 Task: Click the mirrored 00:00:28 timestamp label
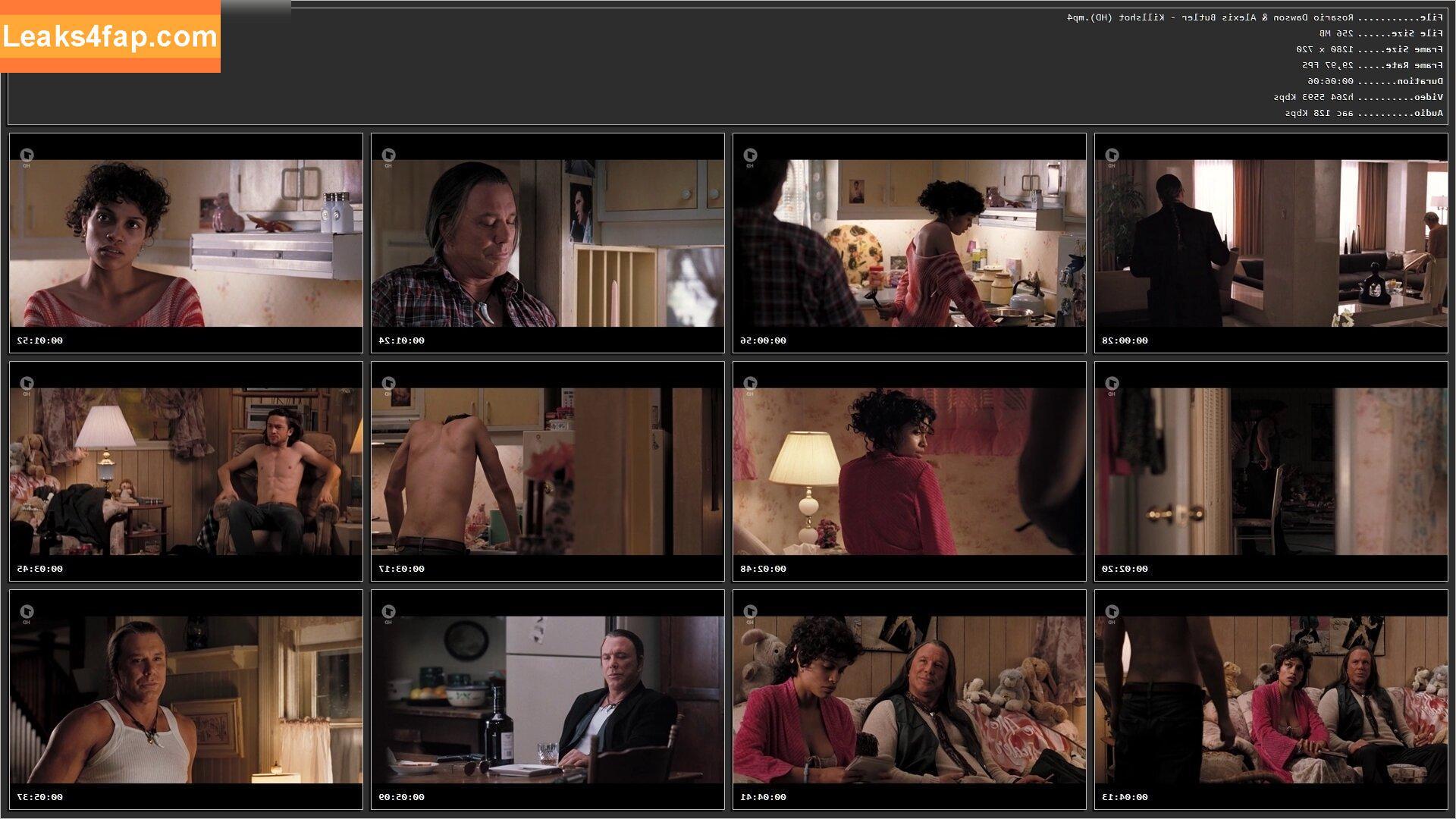click(1125, 340)
